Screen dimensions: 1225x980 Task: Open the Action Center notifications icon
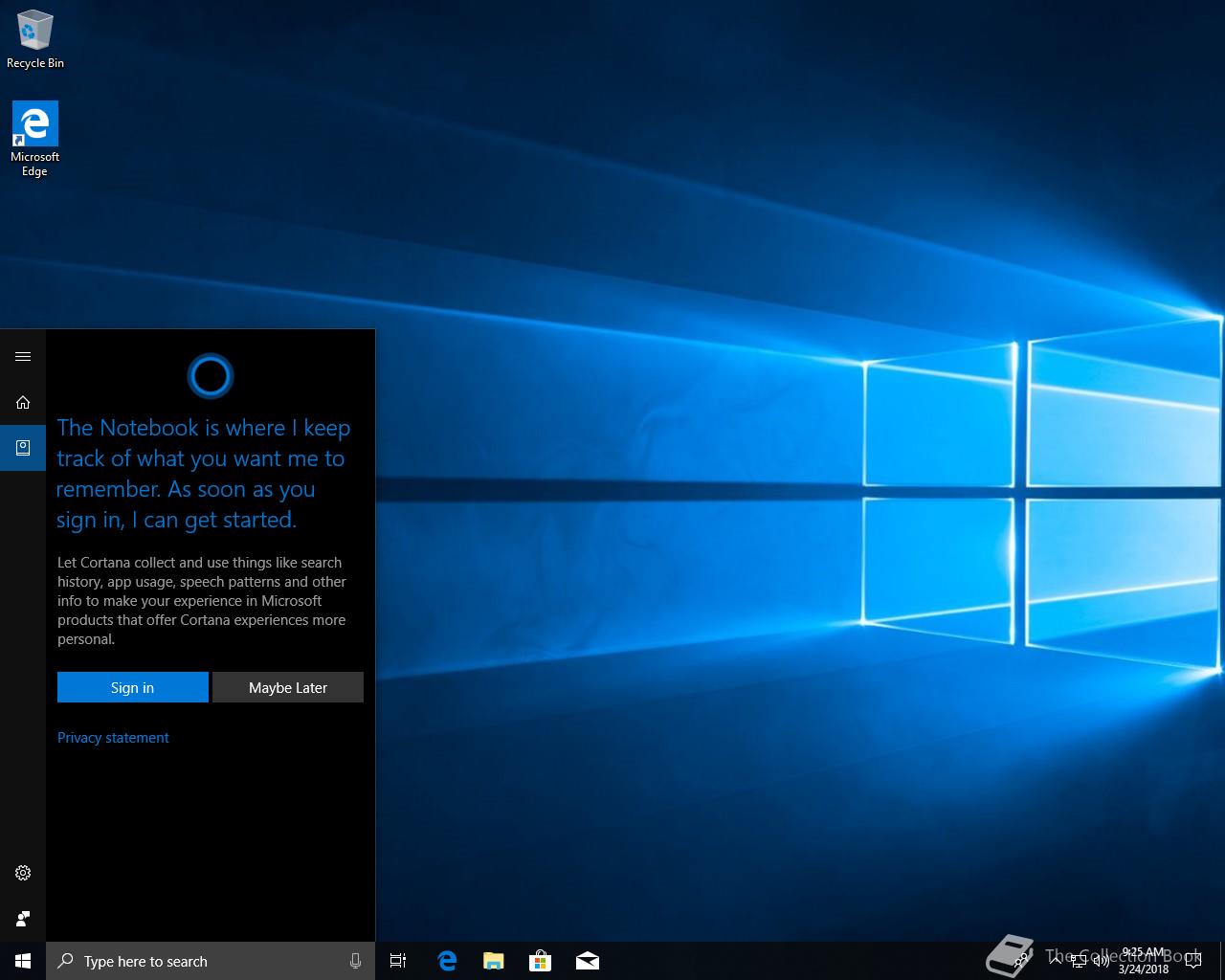[x=1193, y=961]
